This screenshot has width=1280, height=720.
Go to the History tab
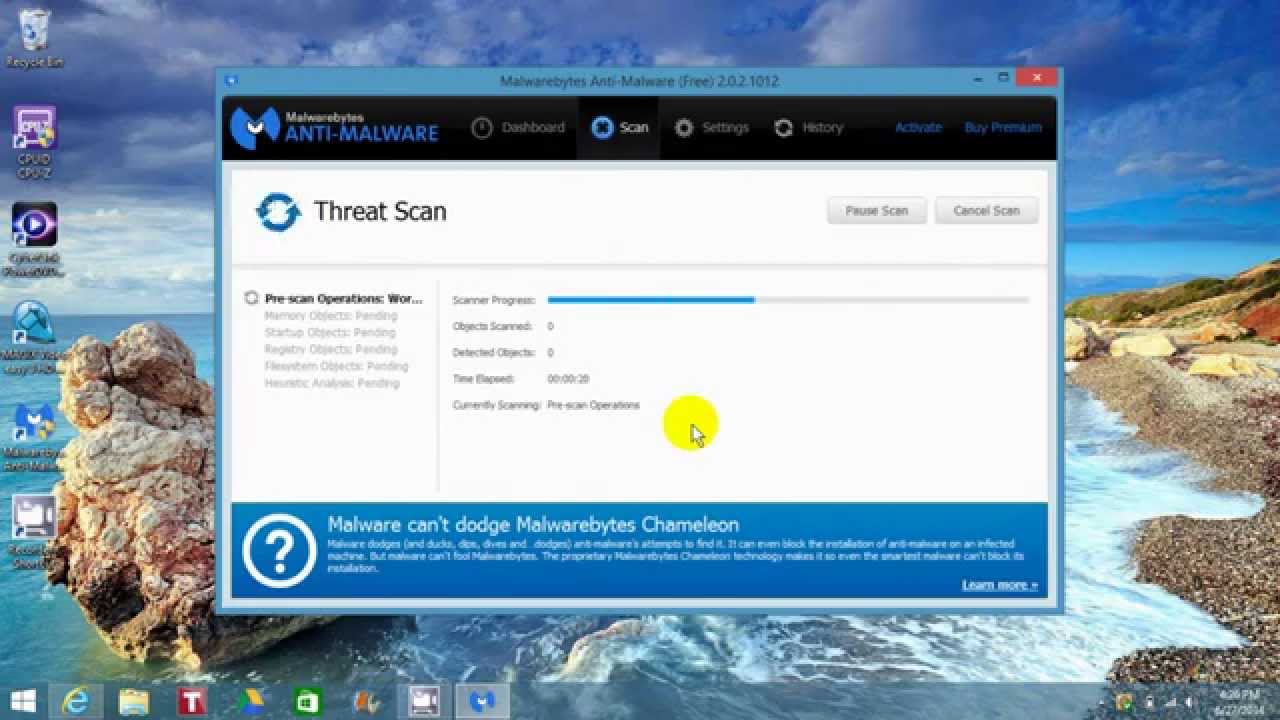pos(808,128)
